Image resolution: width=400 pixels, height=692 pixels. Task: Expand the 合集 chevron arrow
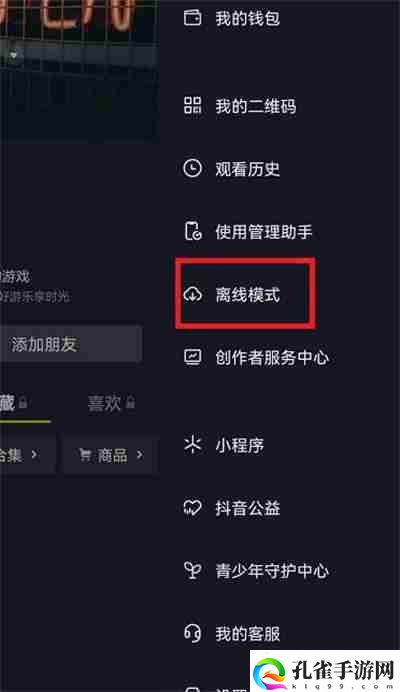click(x=35, y=454)
